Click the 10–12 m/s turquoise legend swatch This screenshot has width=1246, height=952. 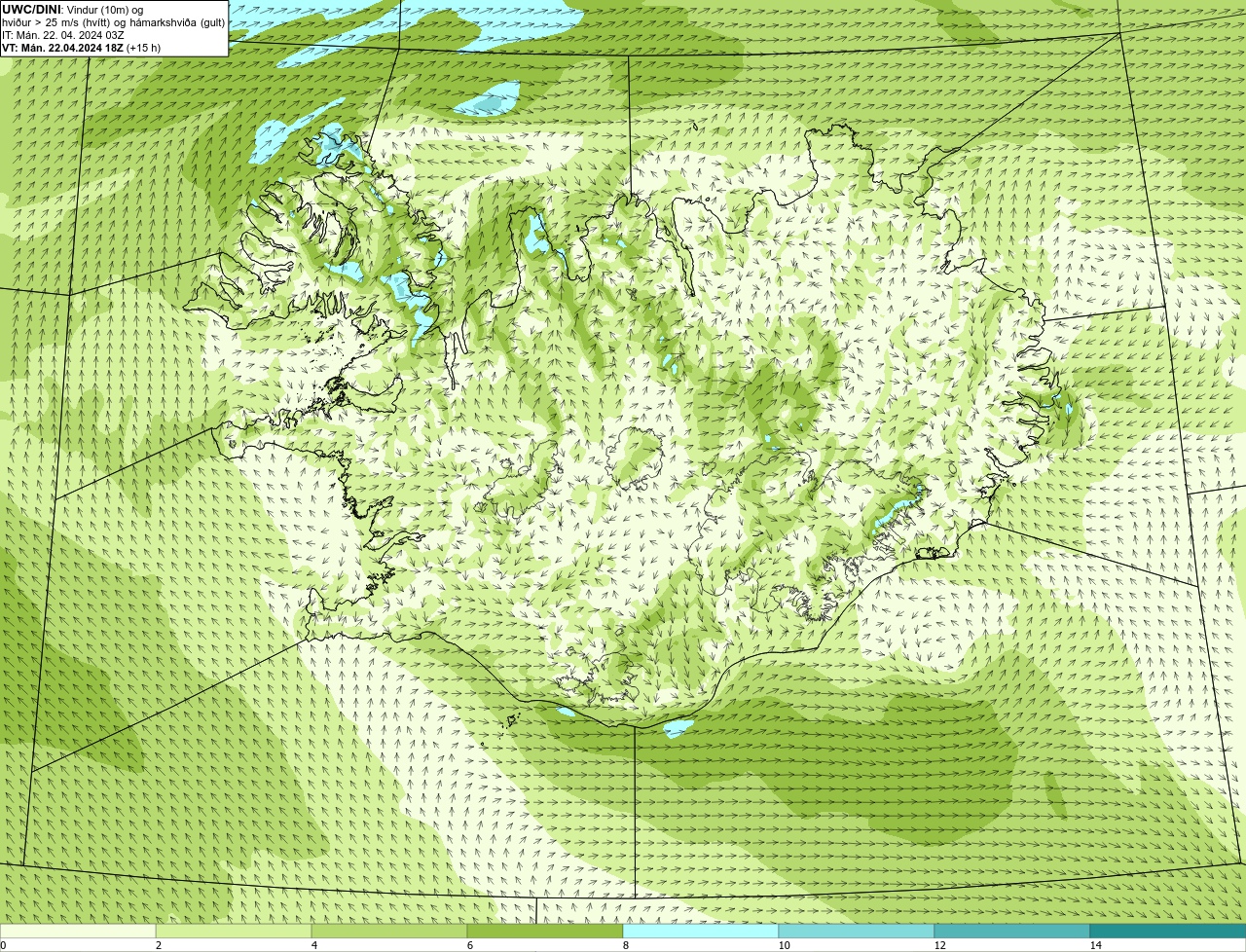[x=857, y=931]
